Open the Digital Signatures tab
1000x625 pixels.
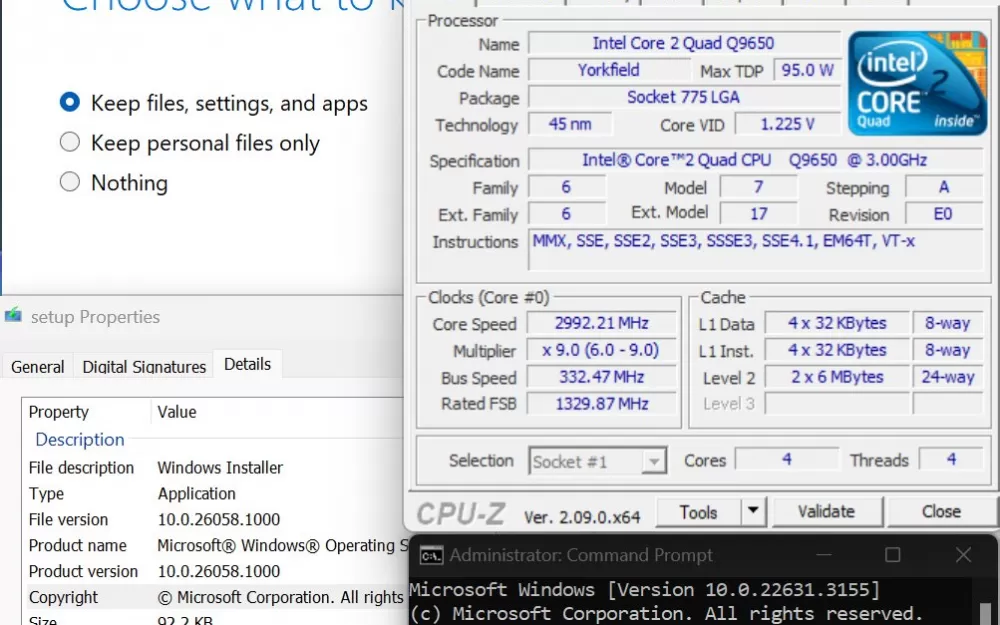144,366
